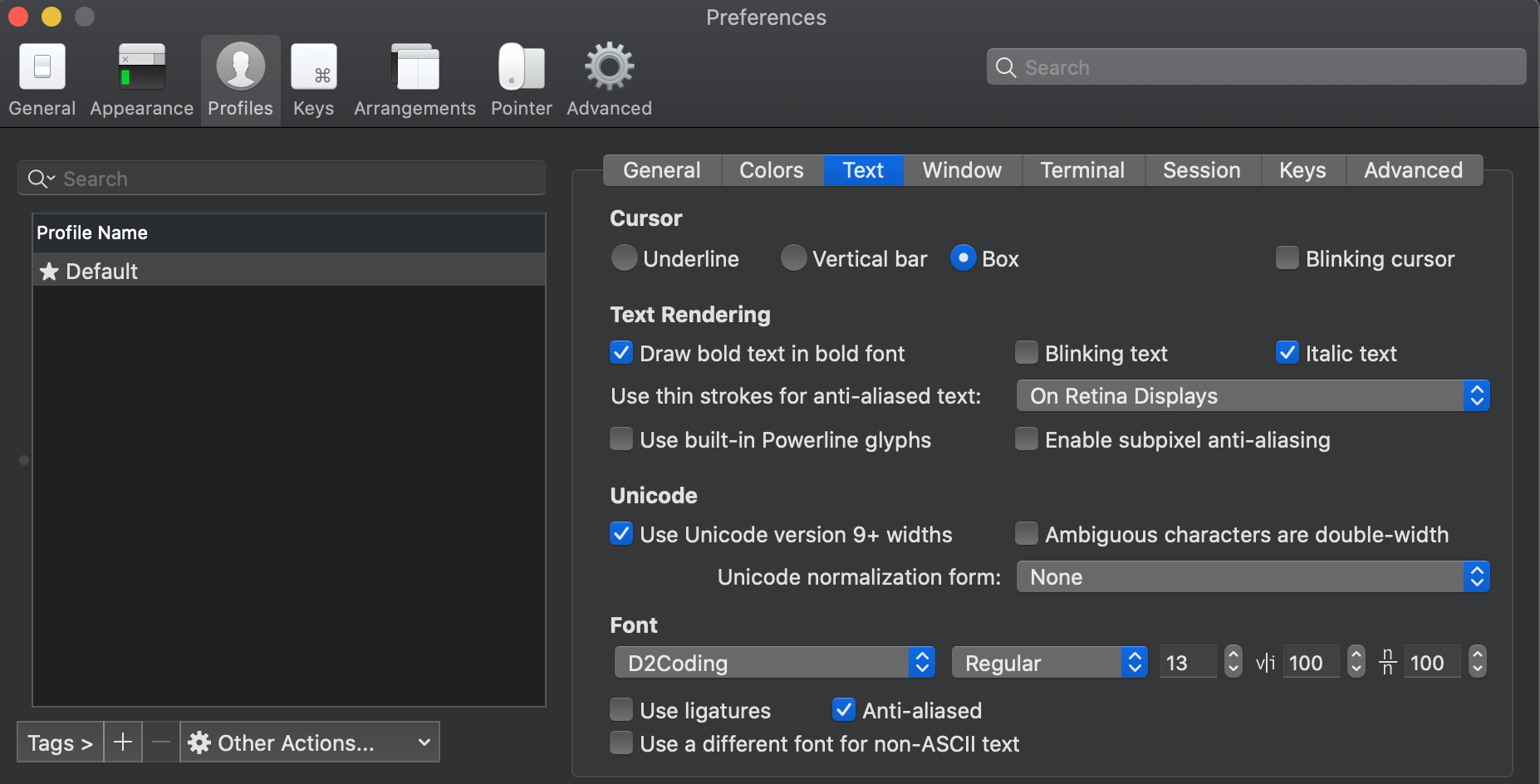Select the Default profile row
The image size is (1540, 784).
click(289, 271)
